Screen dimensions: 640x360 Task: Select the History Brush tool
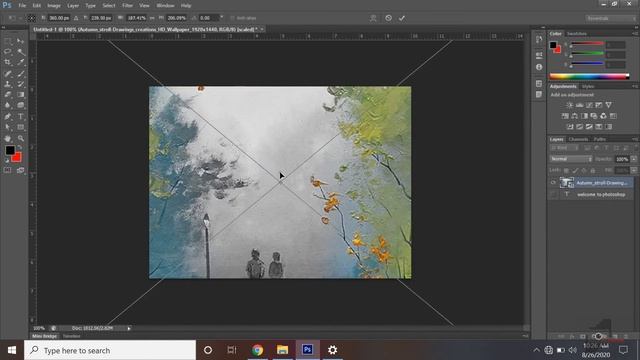pos(20,84)
